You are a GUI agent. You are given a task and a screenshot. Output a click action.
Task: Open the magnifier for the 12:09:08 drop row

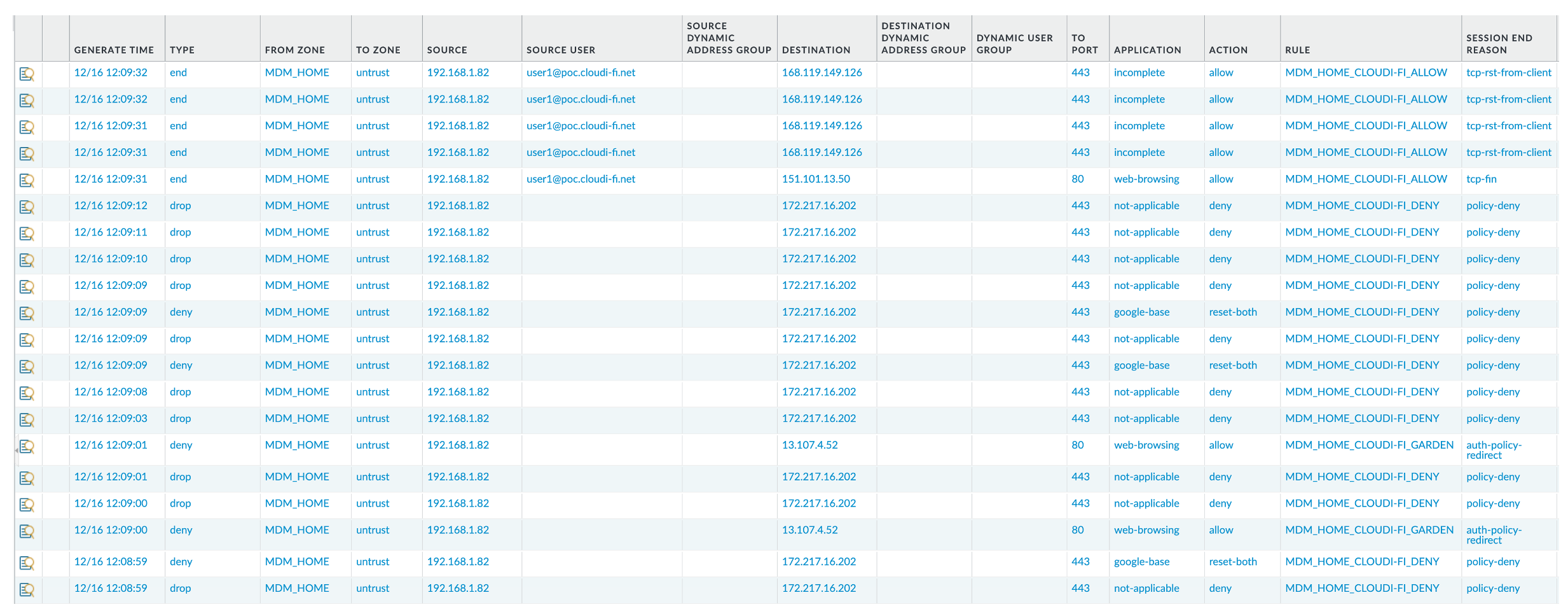click(27, 393)
